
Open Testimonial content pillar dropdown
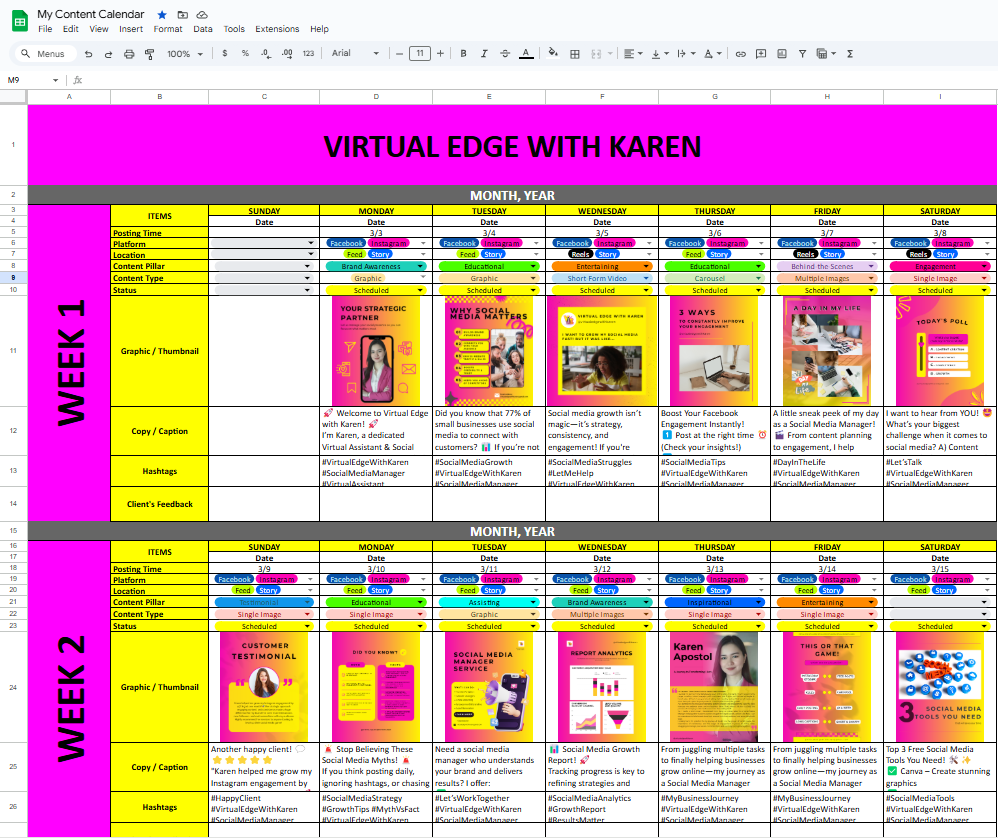264,603
